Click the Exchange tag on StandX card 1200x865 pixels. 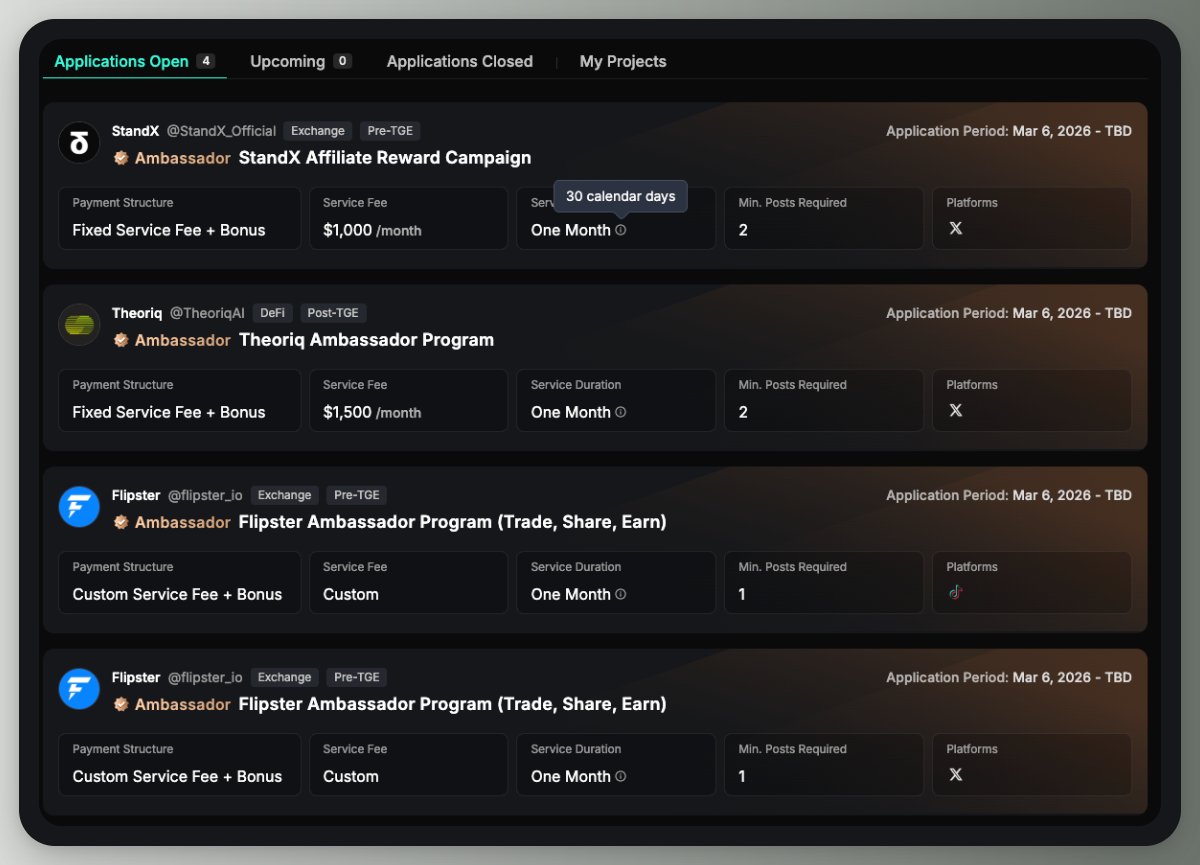(x=318, y=131)
